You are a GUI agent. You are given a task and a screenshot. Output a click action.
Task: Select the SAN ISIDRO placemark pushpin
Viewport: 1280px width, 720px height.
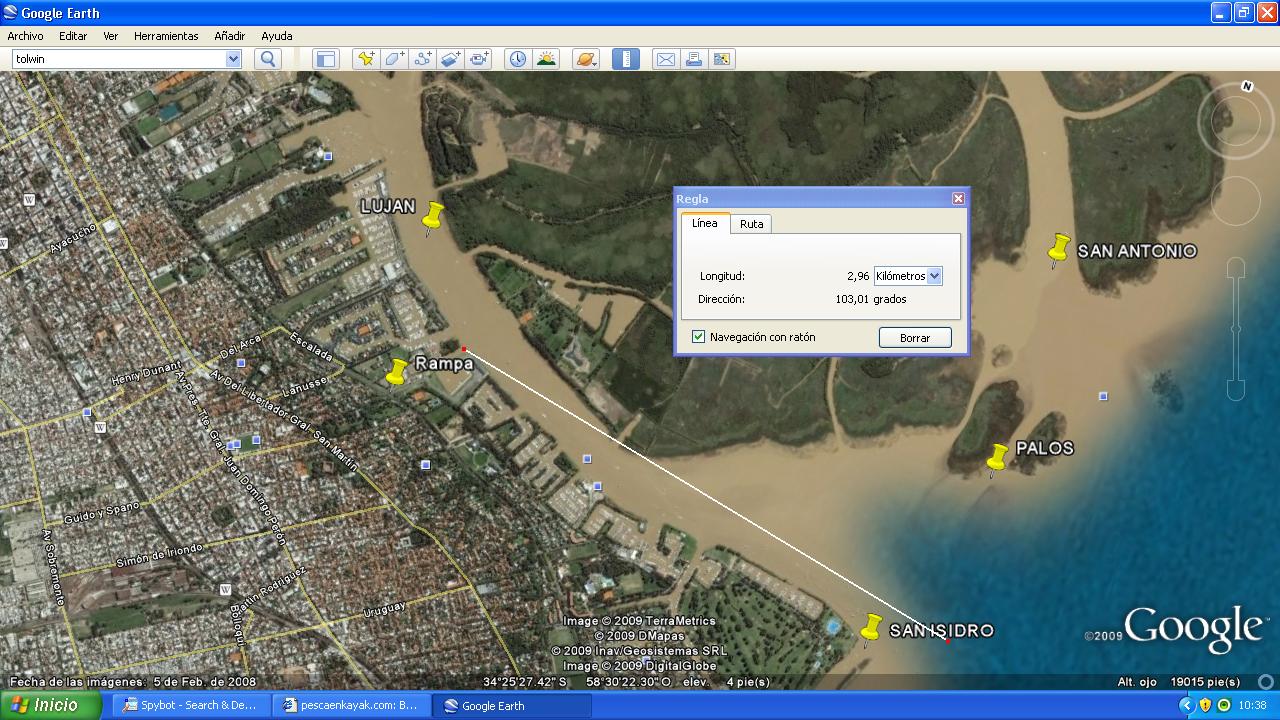[870, 628]
